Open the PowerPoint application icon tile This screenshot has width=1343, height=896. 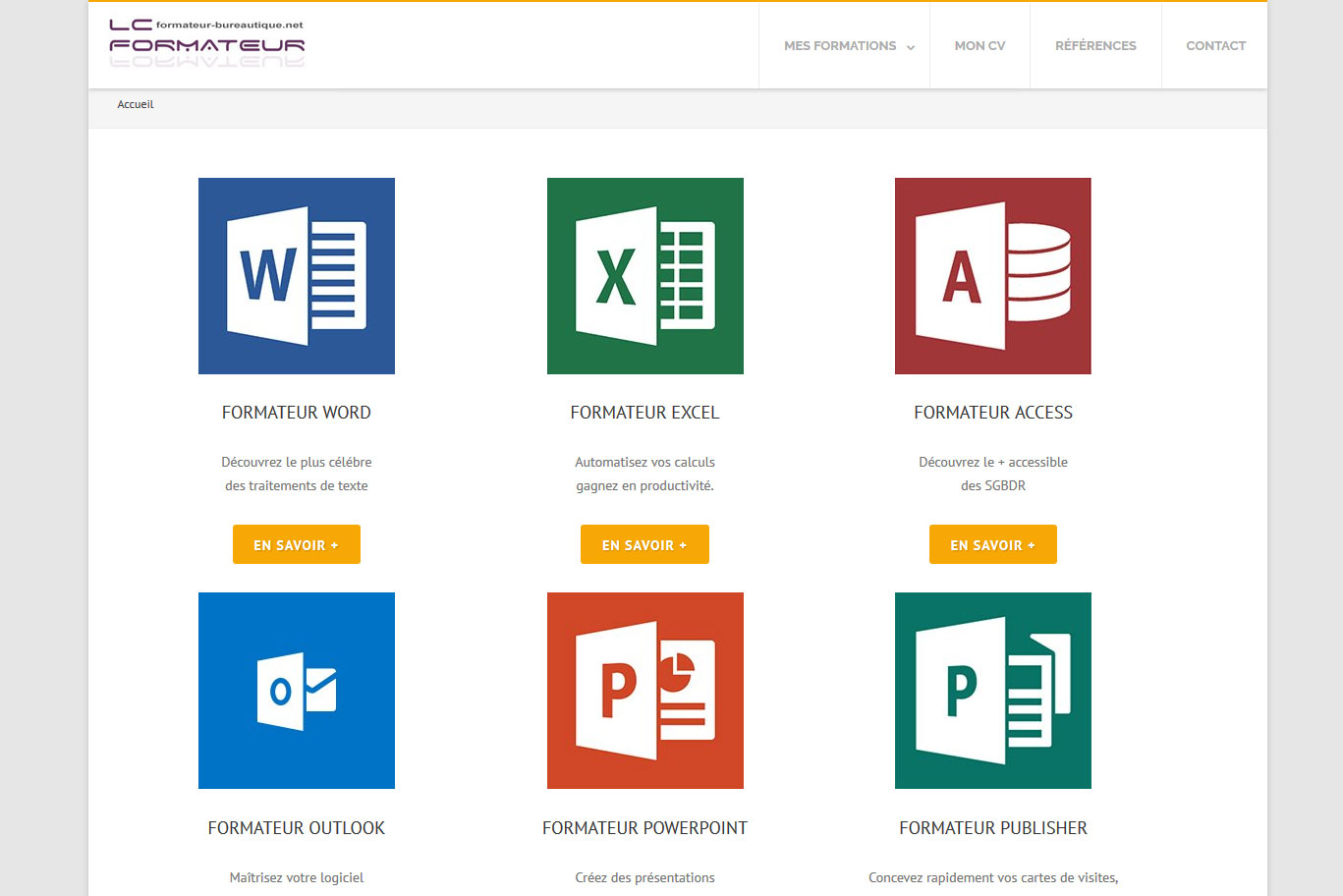[x=645, y=691]
